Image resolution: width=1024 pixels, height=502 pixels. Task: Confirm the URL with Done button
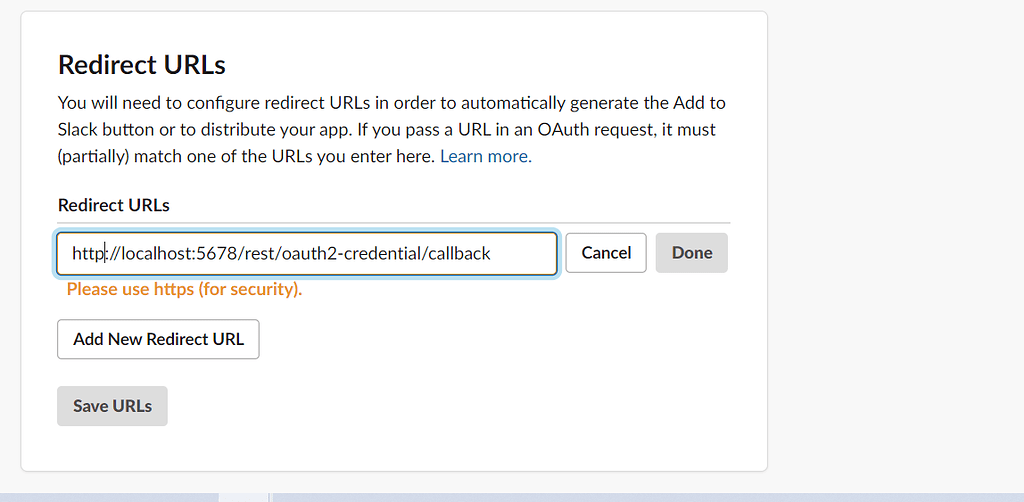691,253
